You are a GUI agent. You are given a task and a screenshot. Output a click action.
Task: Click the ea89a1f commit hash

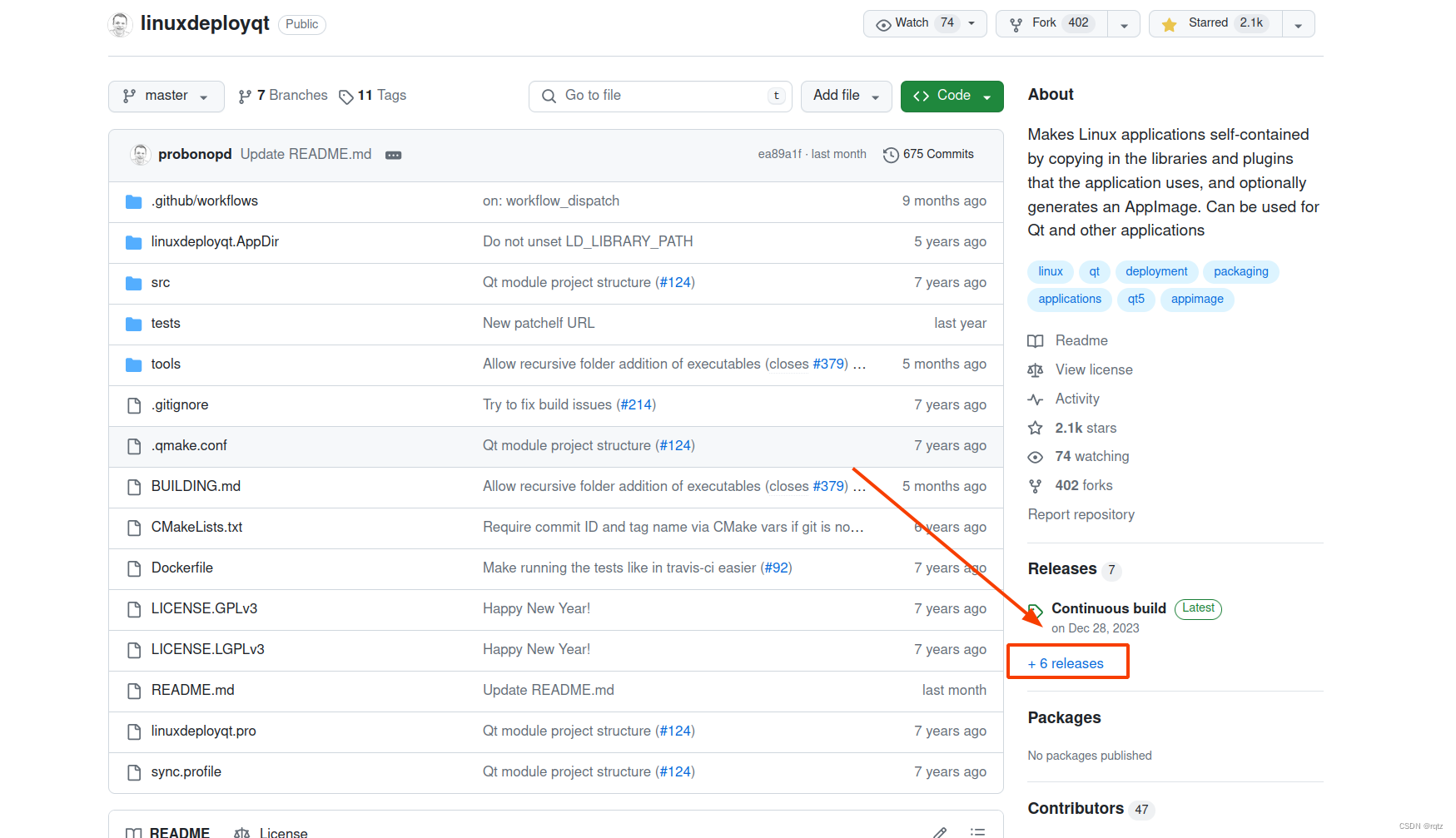pos(779,154)
